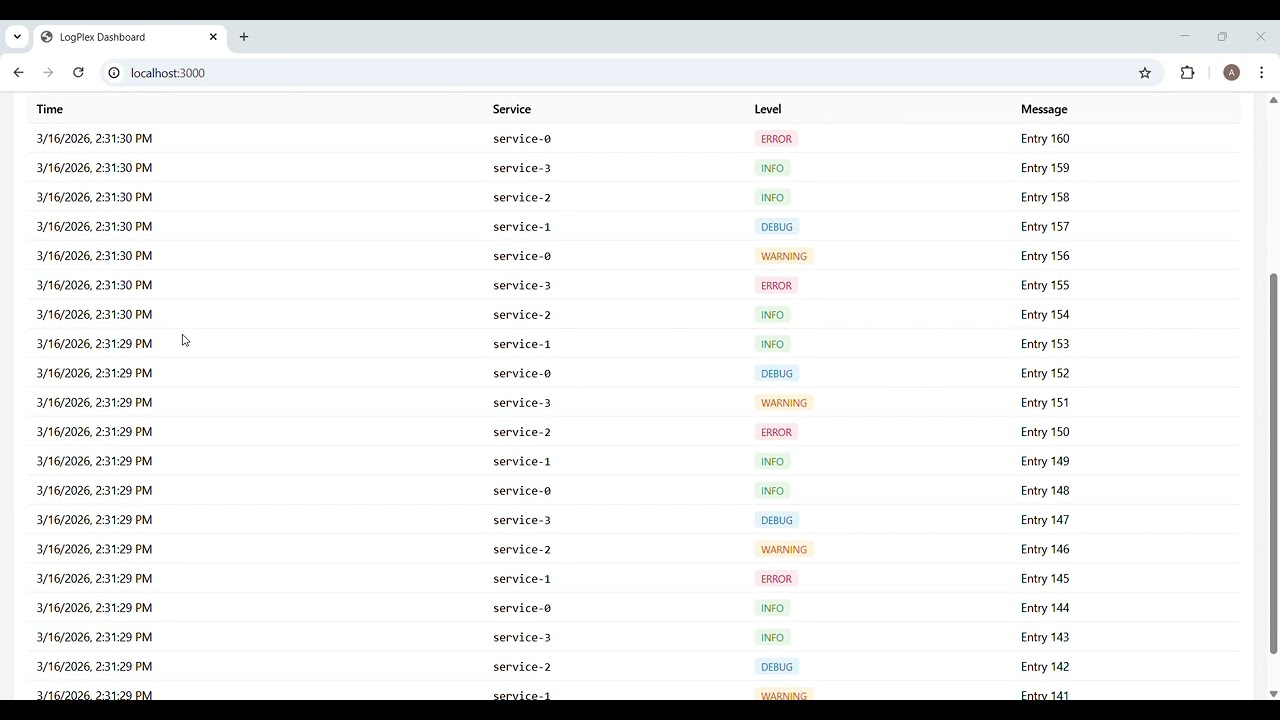The width and height of the screenshot is (1280, 720).
Task: Click the WARNING badge for Entry 146
Action: [x=784, y=549]
